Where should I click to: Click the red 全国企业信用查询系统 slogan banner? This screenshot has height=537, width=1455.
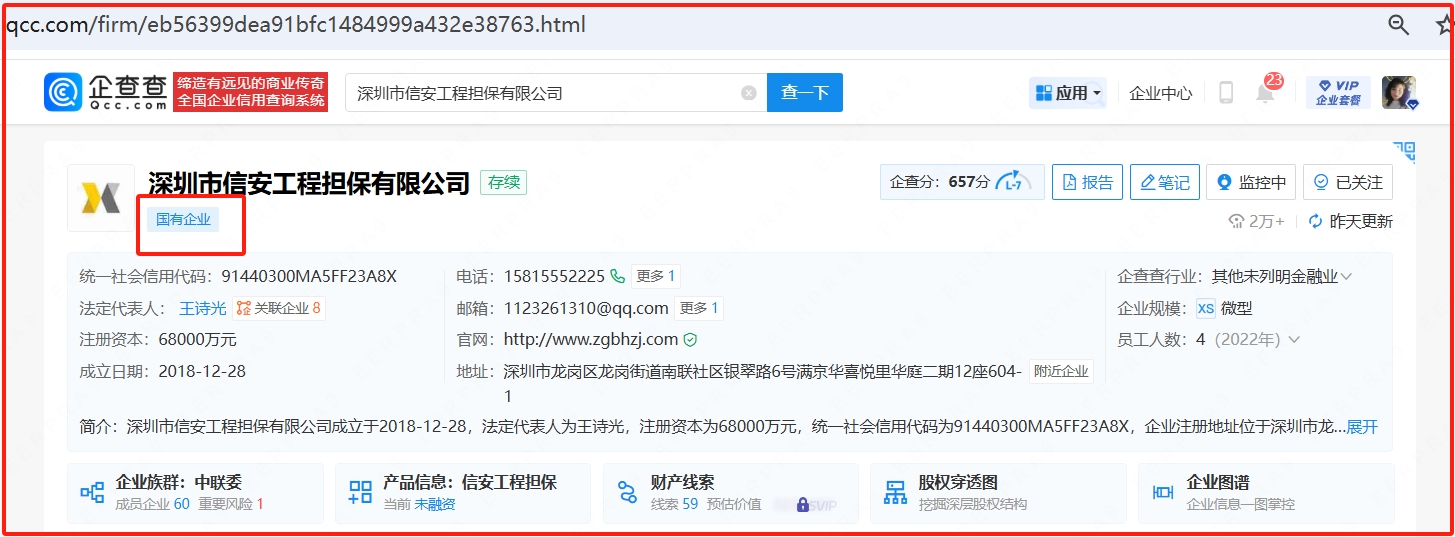point(250,92)
